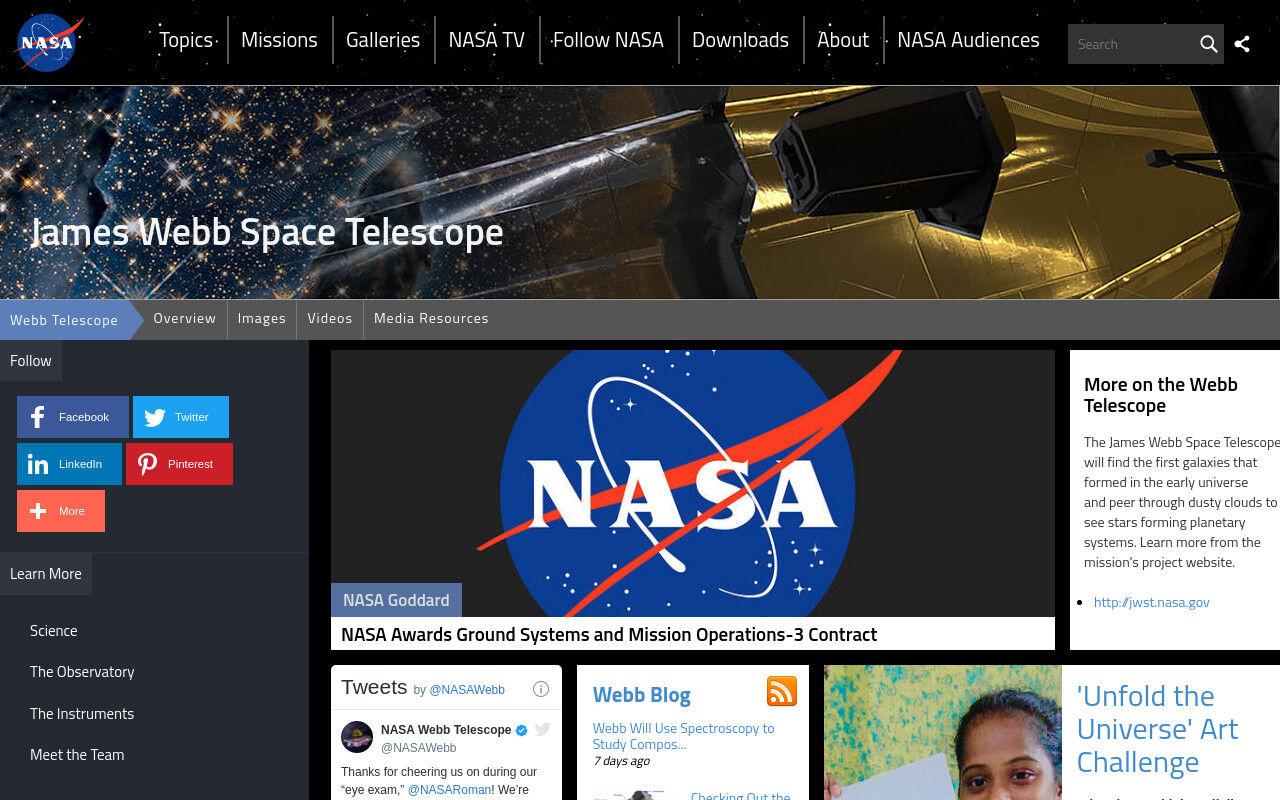Click the Webb Blog RSS feed icon
This screenshot has width=1280, height=800.
click(782, 691)
